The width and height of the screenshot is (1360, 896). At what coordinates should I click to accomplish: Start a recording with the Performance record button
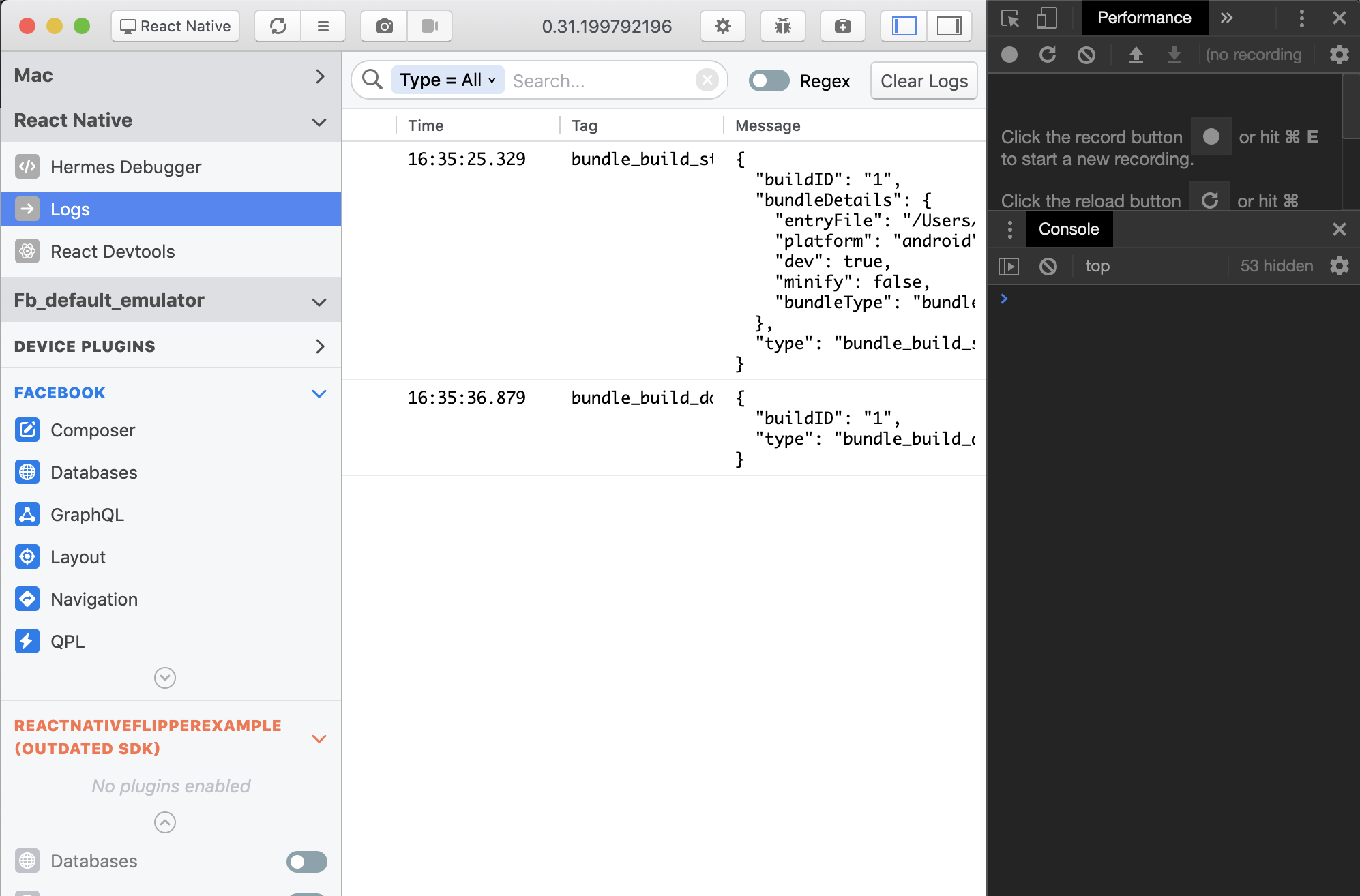tap(1009, 55)
